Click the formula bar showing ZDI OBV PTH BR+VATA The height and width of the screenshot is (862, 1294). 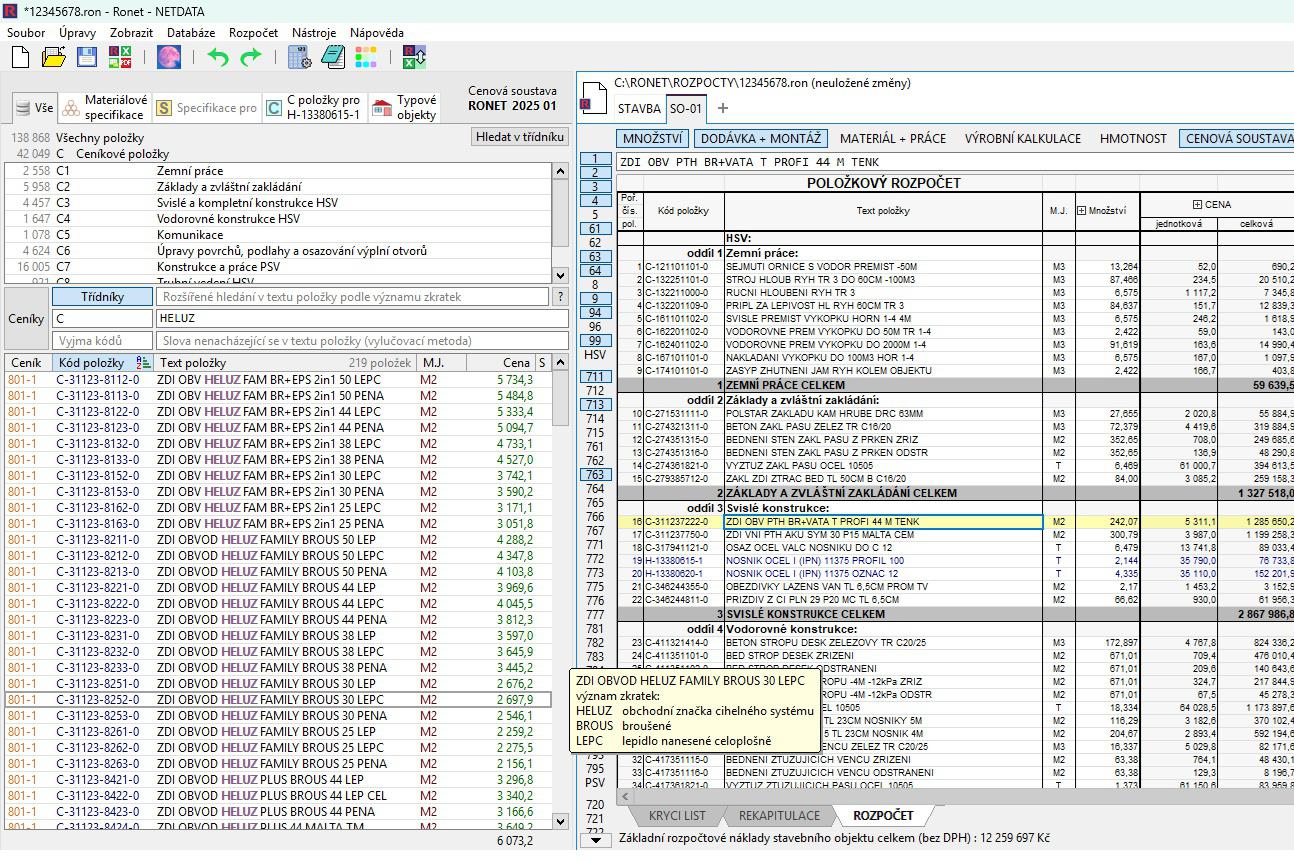point(955,162)
